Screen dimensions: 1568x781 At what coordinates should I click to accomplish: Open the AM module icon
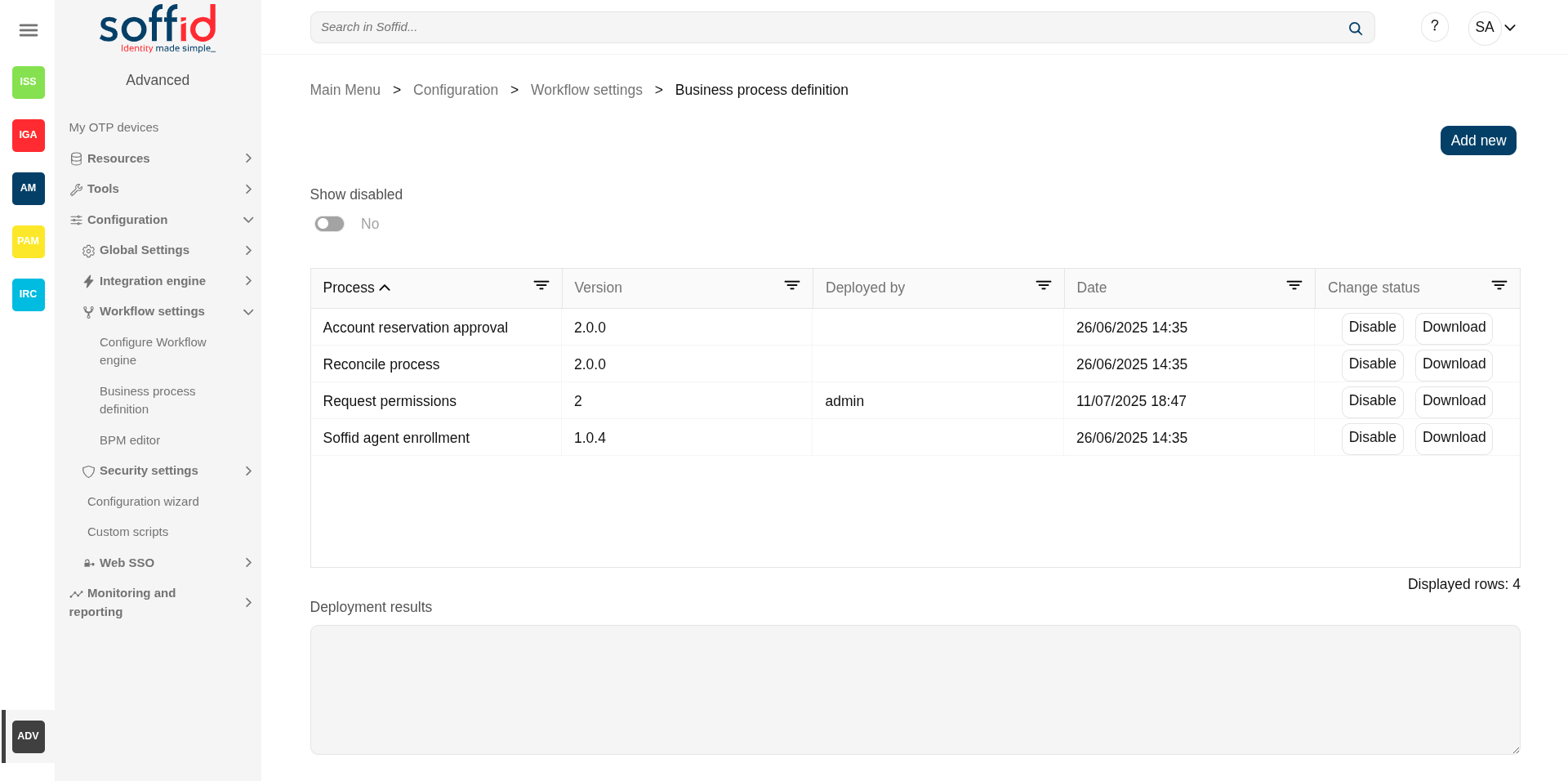29,189
